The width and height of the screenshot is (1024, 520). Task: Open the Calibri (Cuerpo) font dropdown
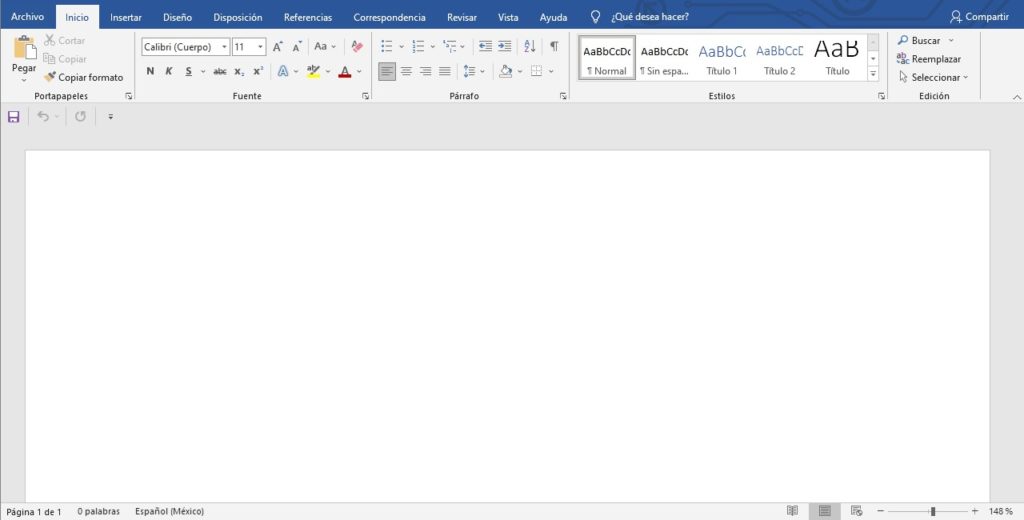click(224, 47)
